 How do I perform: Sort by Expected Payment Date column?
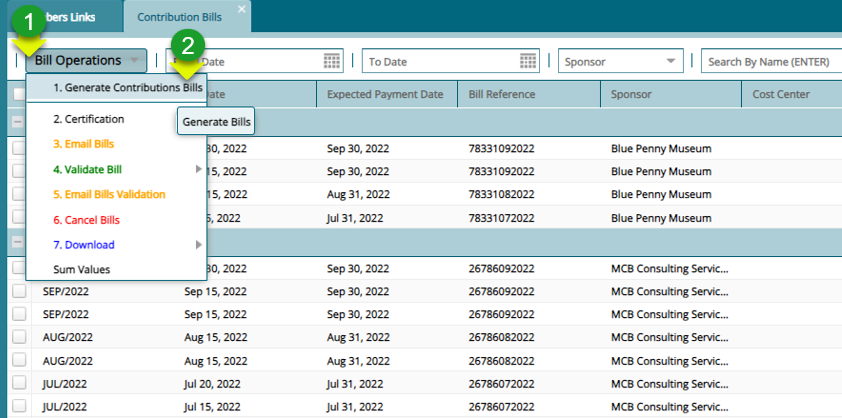387,95
